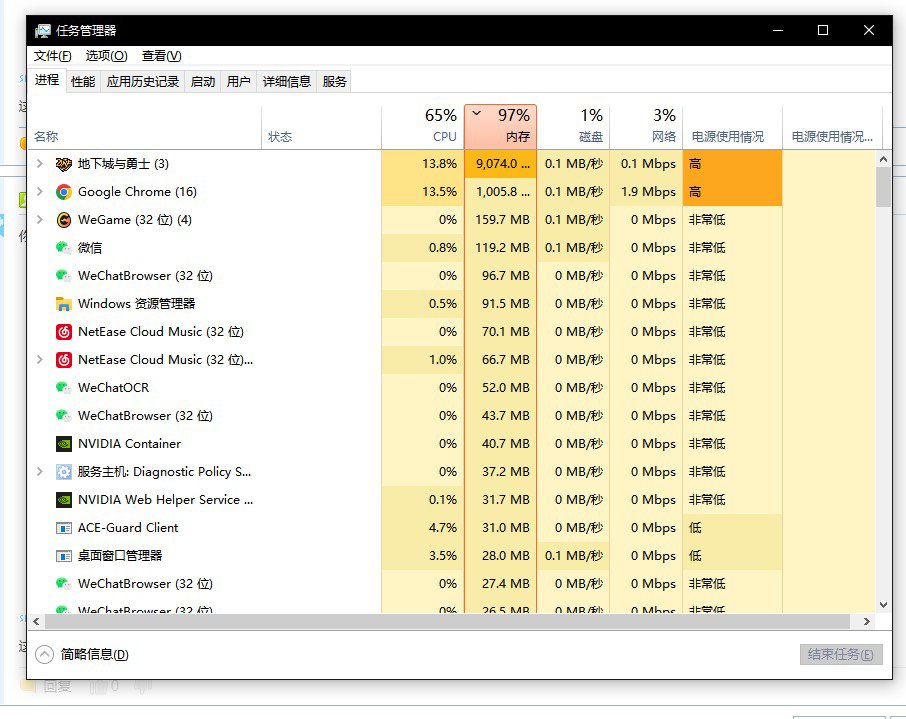Expand 服务主机: Diagnostic Policy row
This screenshot has width=906, height=719.
(39, 472)
